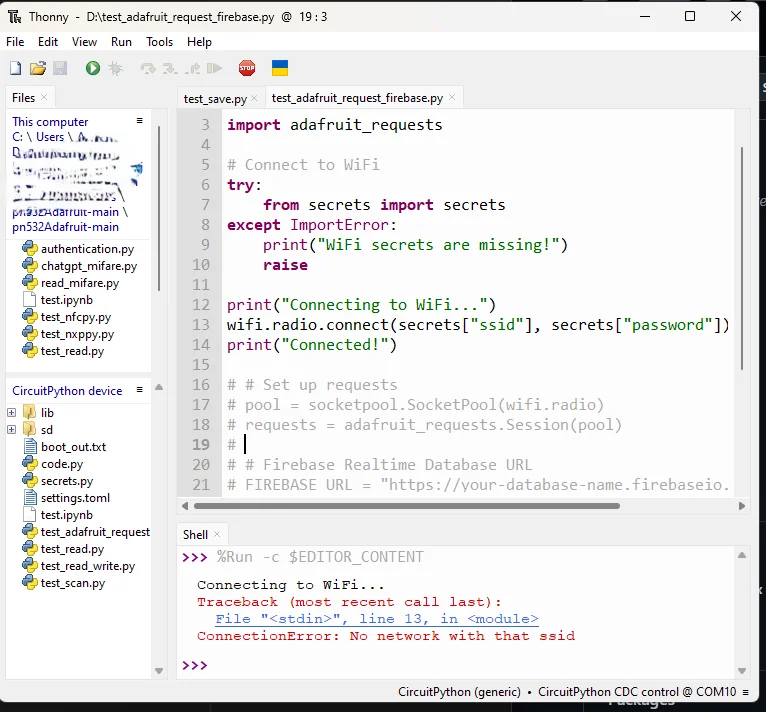
Task: Click the Files tab label
Action: point(23,98)
